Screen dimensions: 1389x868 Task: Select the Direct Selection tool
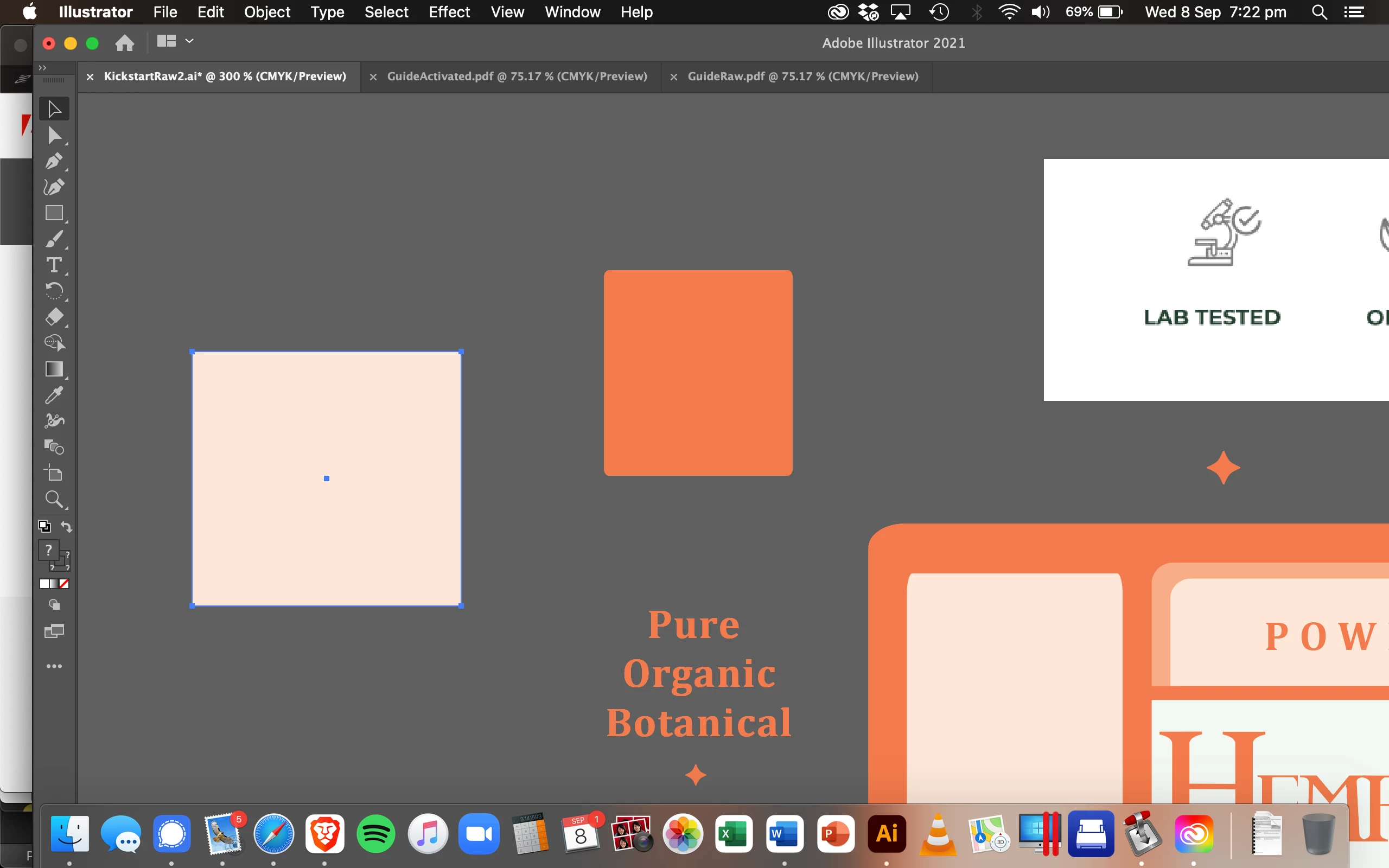pyautogui.click(x=54, y=136)
